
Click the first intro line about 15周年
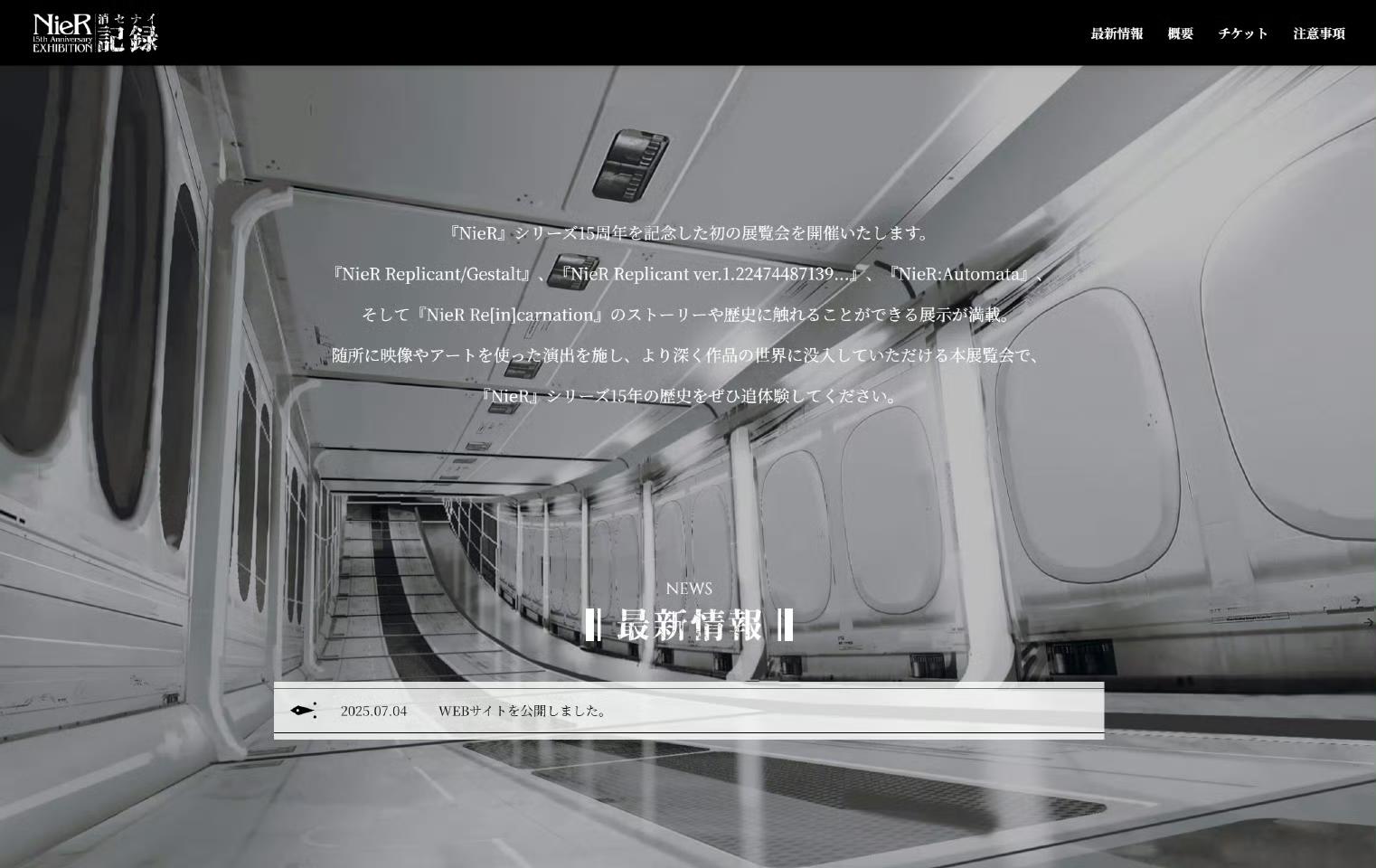pyautogui.click(x=688, y=233)
